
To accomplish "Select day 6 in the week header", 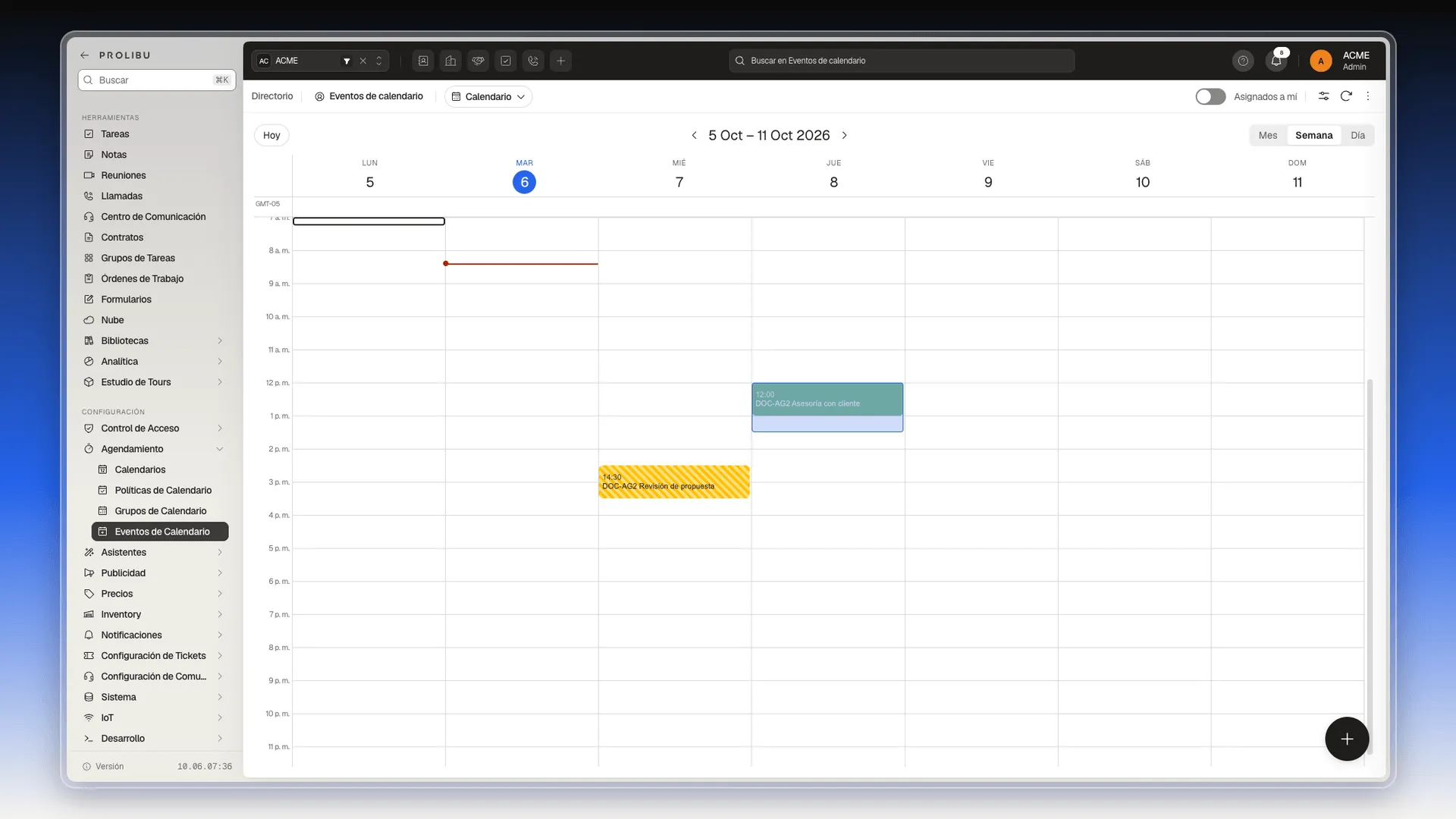I will (524, 182).
